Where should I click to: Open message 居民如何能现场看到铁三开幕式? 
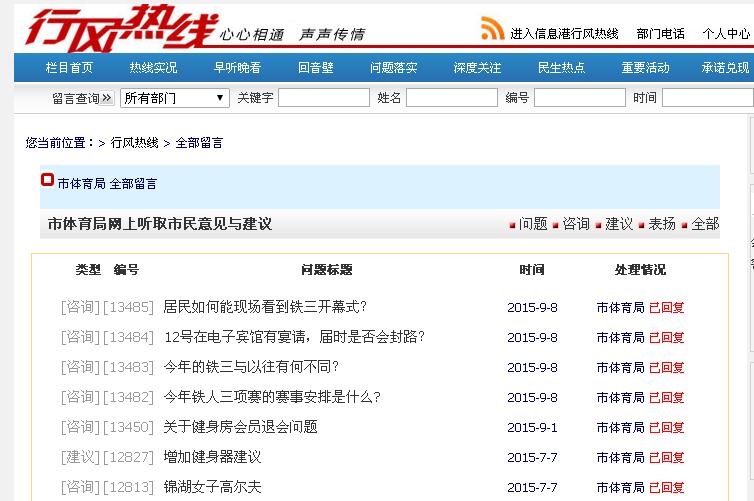tap(265, 307)
